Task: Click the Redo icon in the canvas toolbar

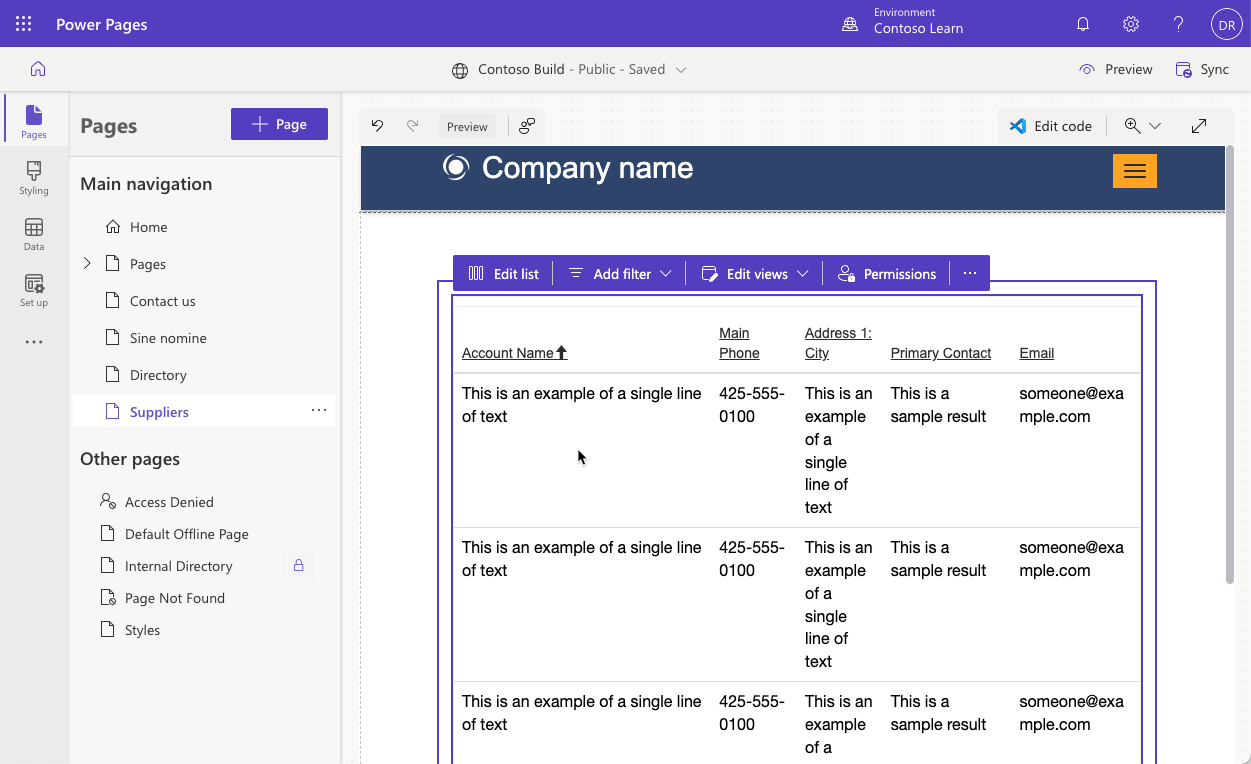Action: coord(411,125)
